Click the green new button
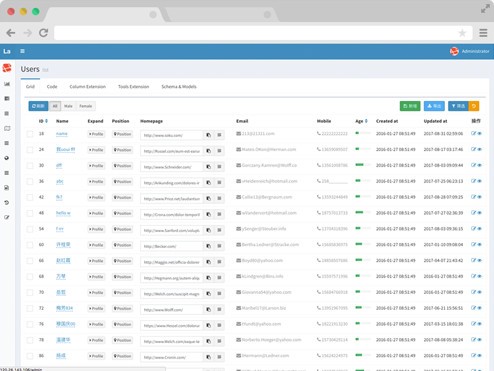This screenshot has height=371, width=494. 410,106
